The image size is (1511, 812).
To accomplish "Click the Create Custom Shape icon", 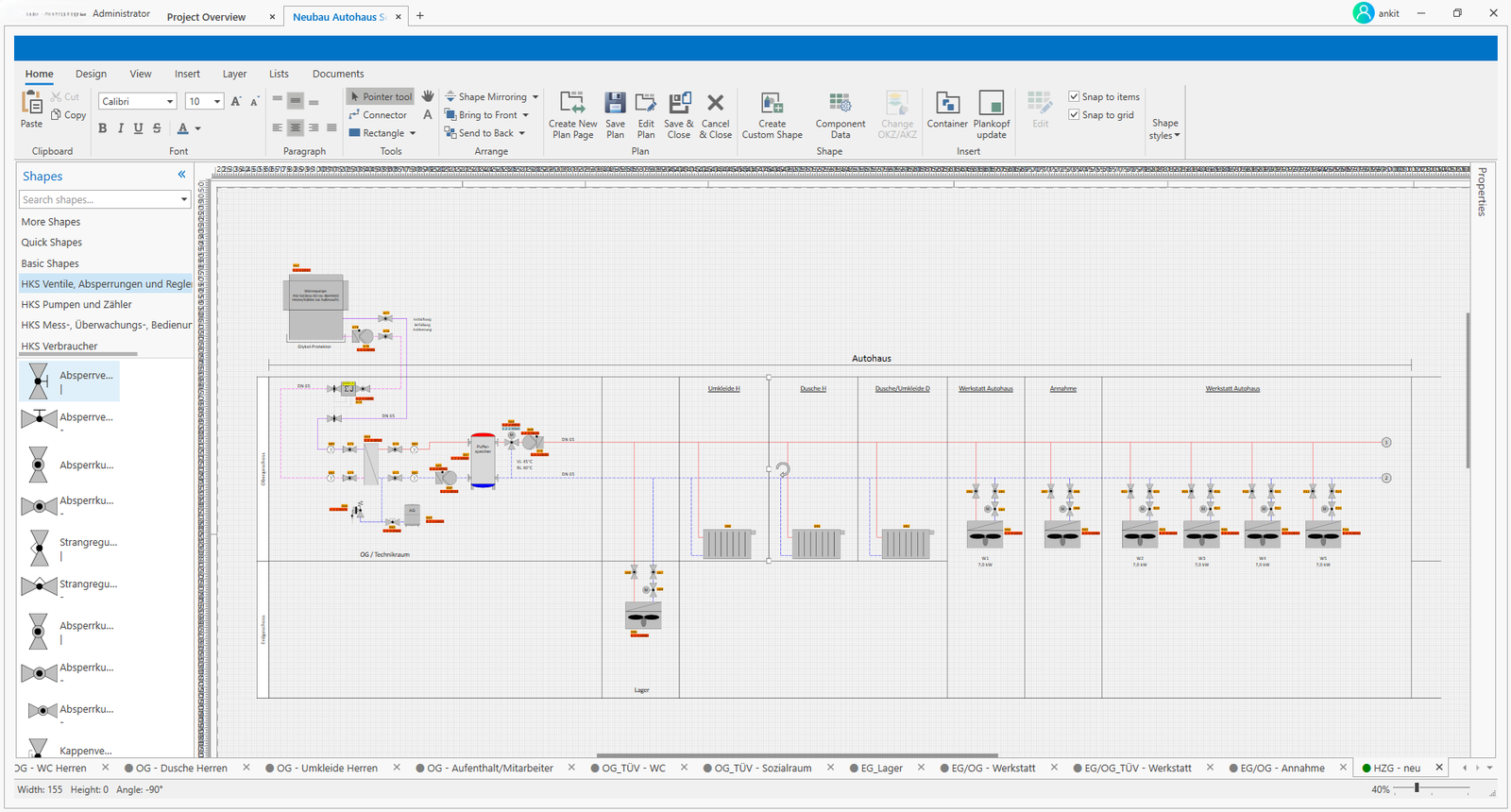I will (772, 104).
